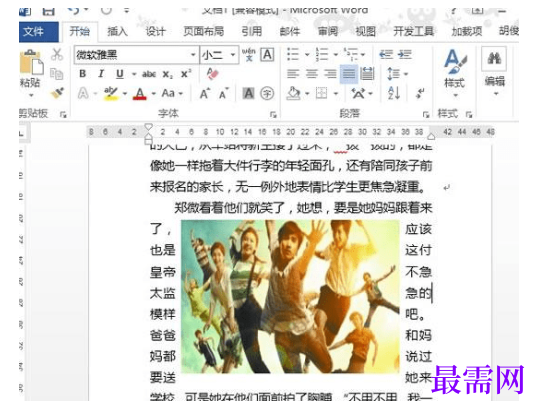The height and width of the screenshot is (411, 543).
Task: Click the Undo arrow in quick access toolbar
Action: 74,10
